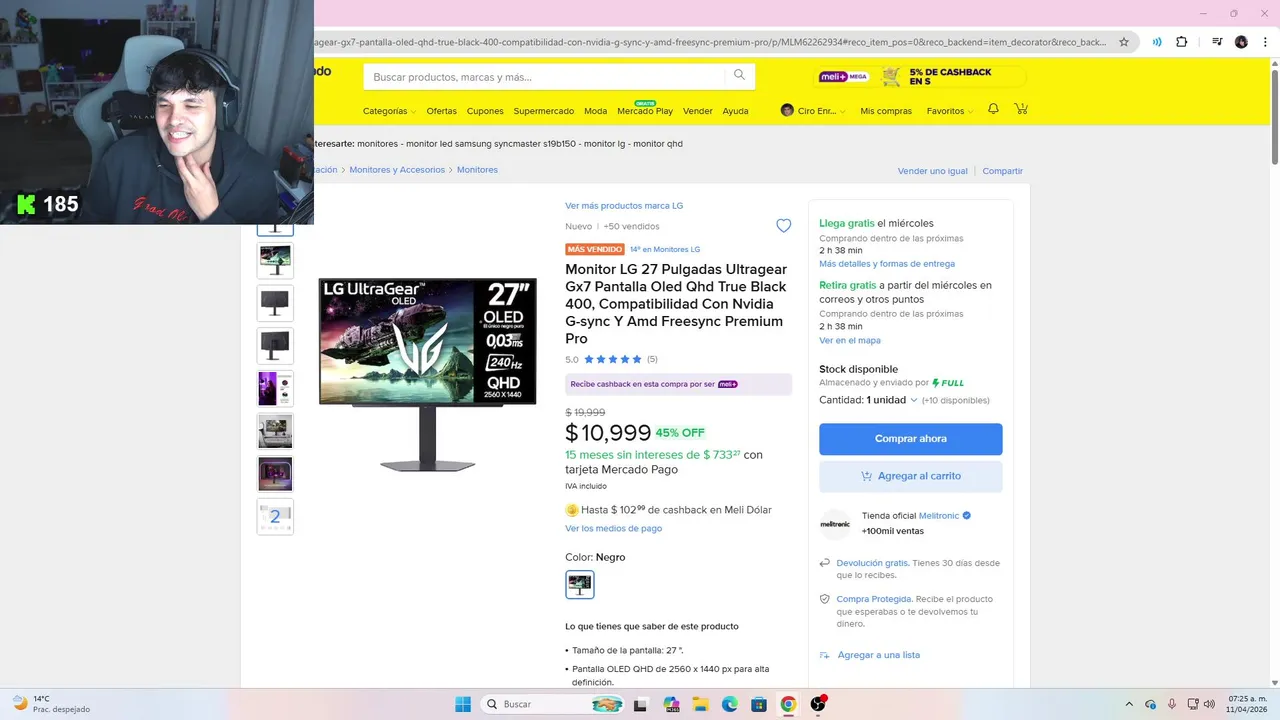The width and height of the screenshot is (1280, 720).
Task: Expand the Favoritos dropdown
Action: click(x=949, y=111)
